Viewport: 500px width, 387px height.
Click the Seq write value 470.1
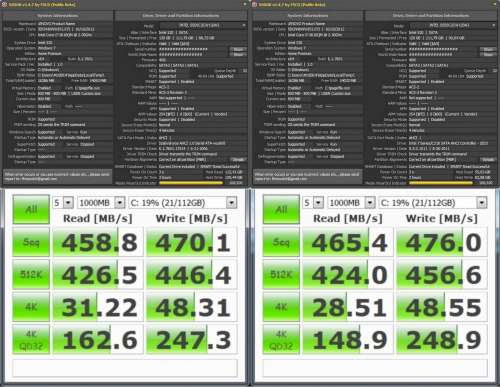[192, 242]
